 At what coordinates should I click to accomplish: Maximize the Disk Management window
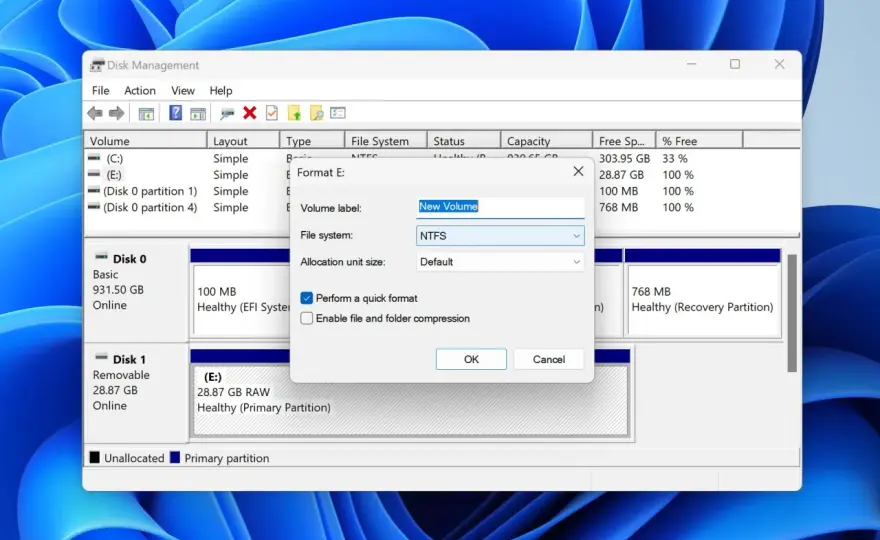point(735,64)
